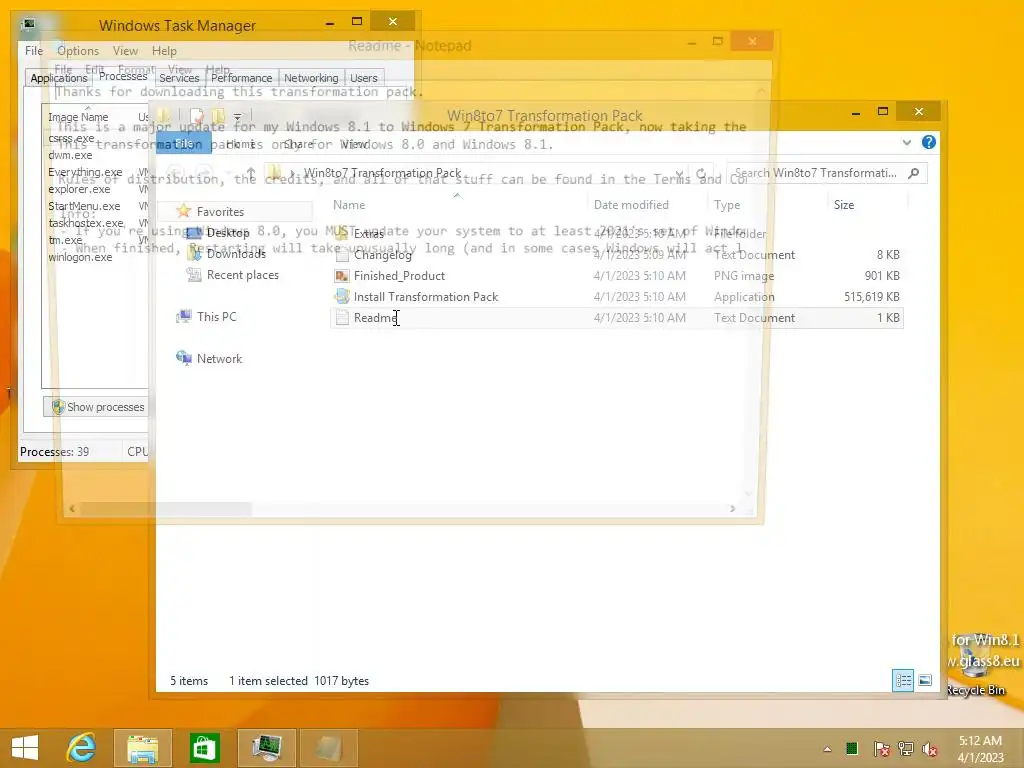This screenshot has height=768, width=1024.
Task: Open the Windows Store taskbar icon
Action: click(x=204, y=748)
